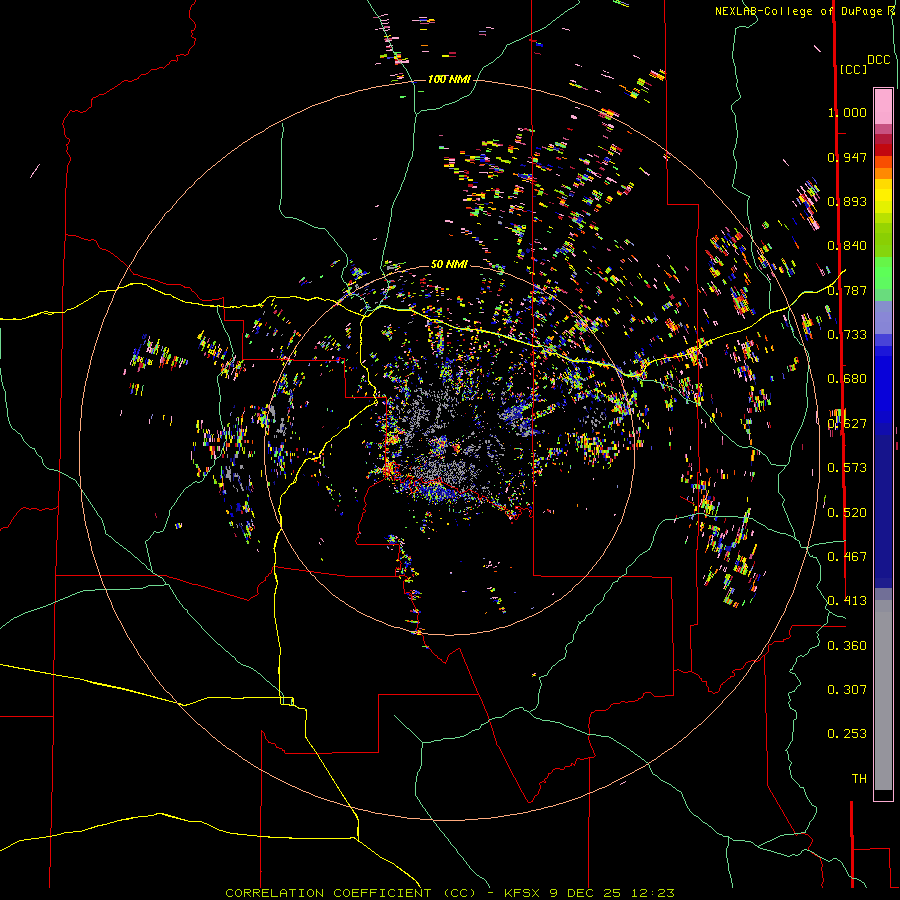Click the 9 DEC 25 date text
The width and height of the screenshot is (900, 900).
click(586, 893)
